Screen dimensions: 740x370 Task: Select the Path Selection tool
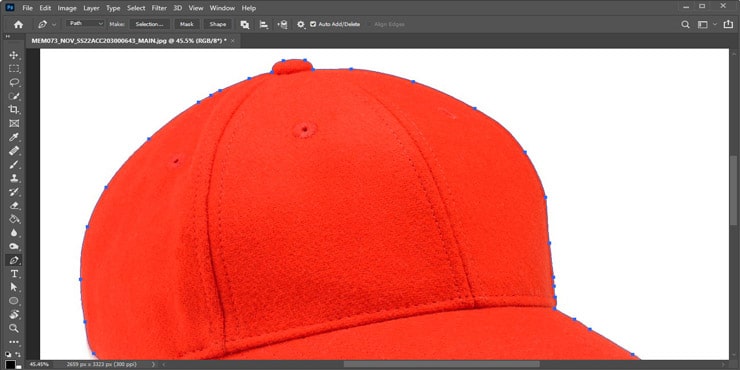pos(14,287)
